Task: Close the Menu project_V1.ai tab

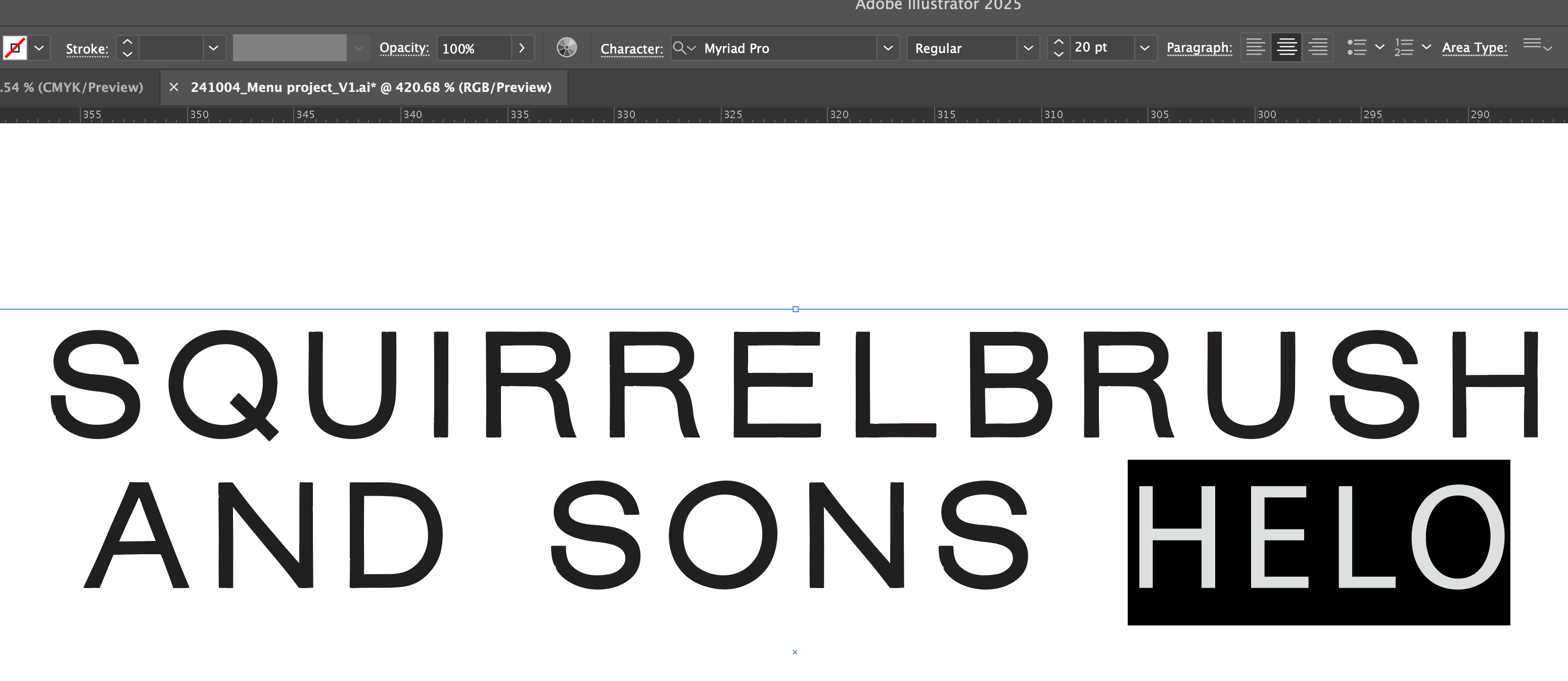Action: (x=174, y=87)
